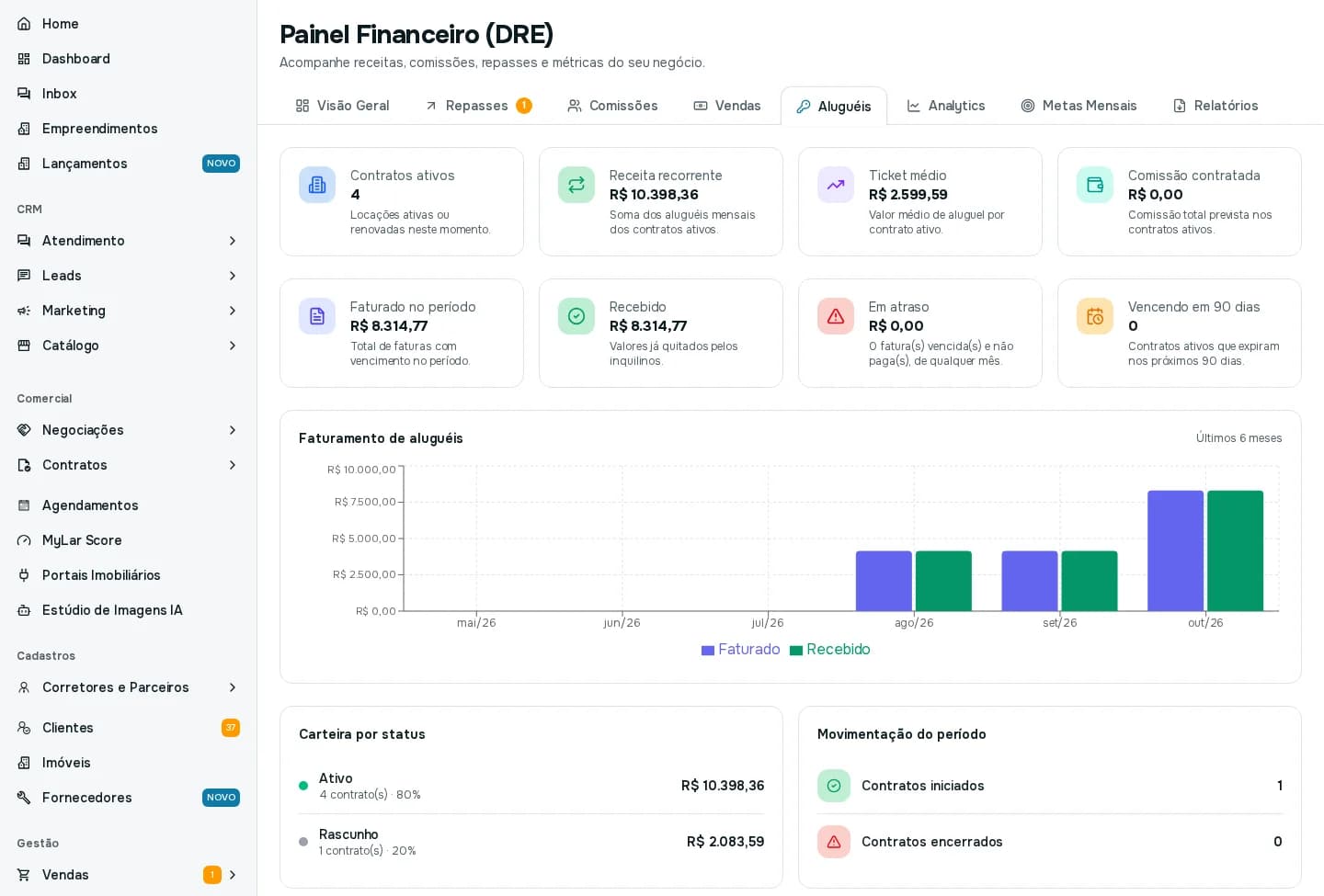The image size is (1324, 896).
Task: Click the Agendamentos calendar icon
Action: [24, 505]
